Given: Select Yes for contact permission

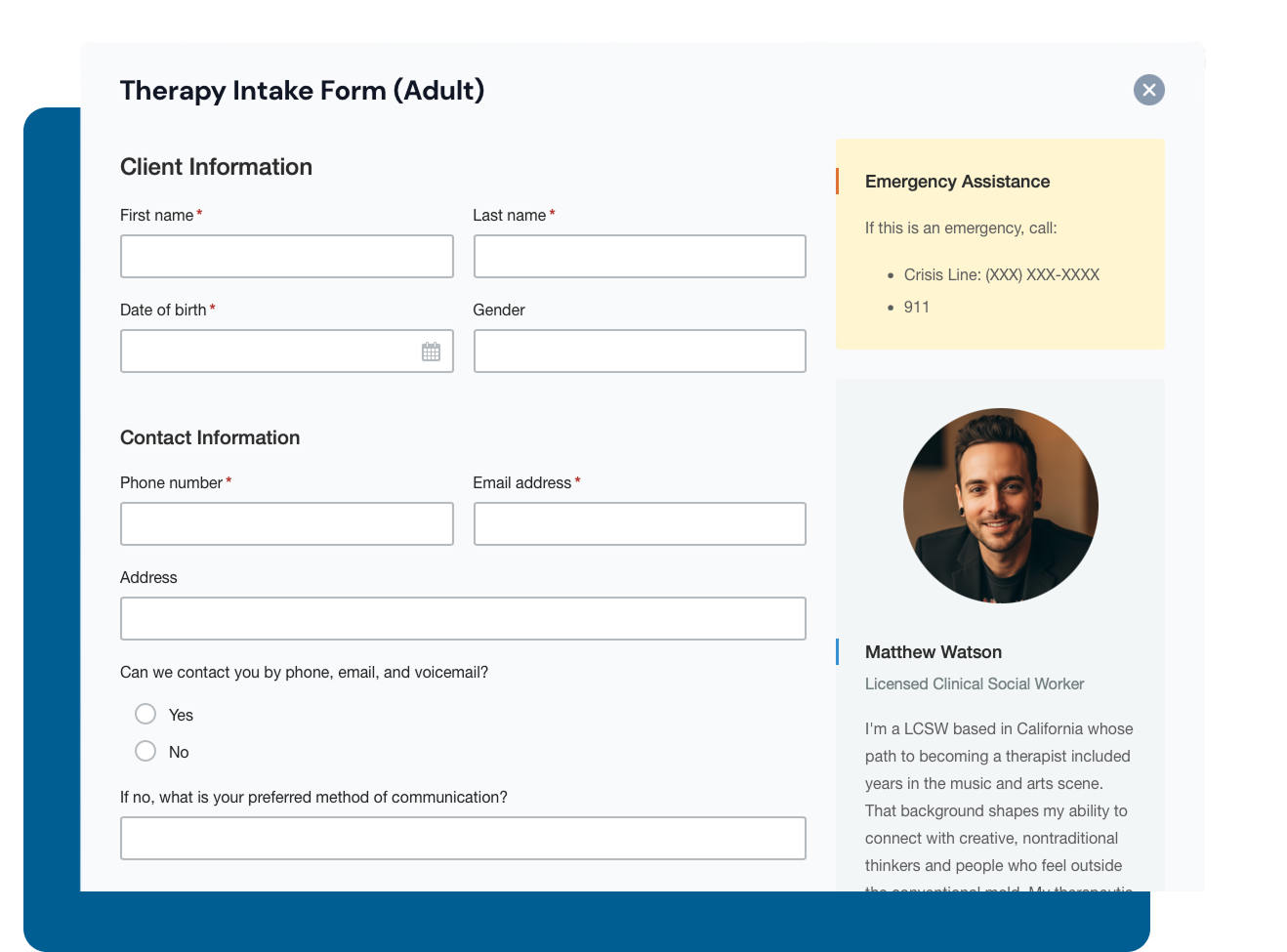Looking at the screenshot, I should pyautogui.click(x=145, y=714).
